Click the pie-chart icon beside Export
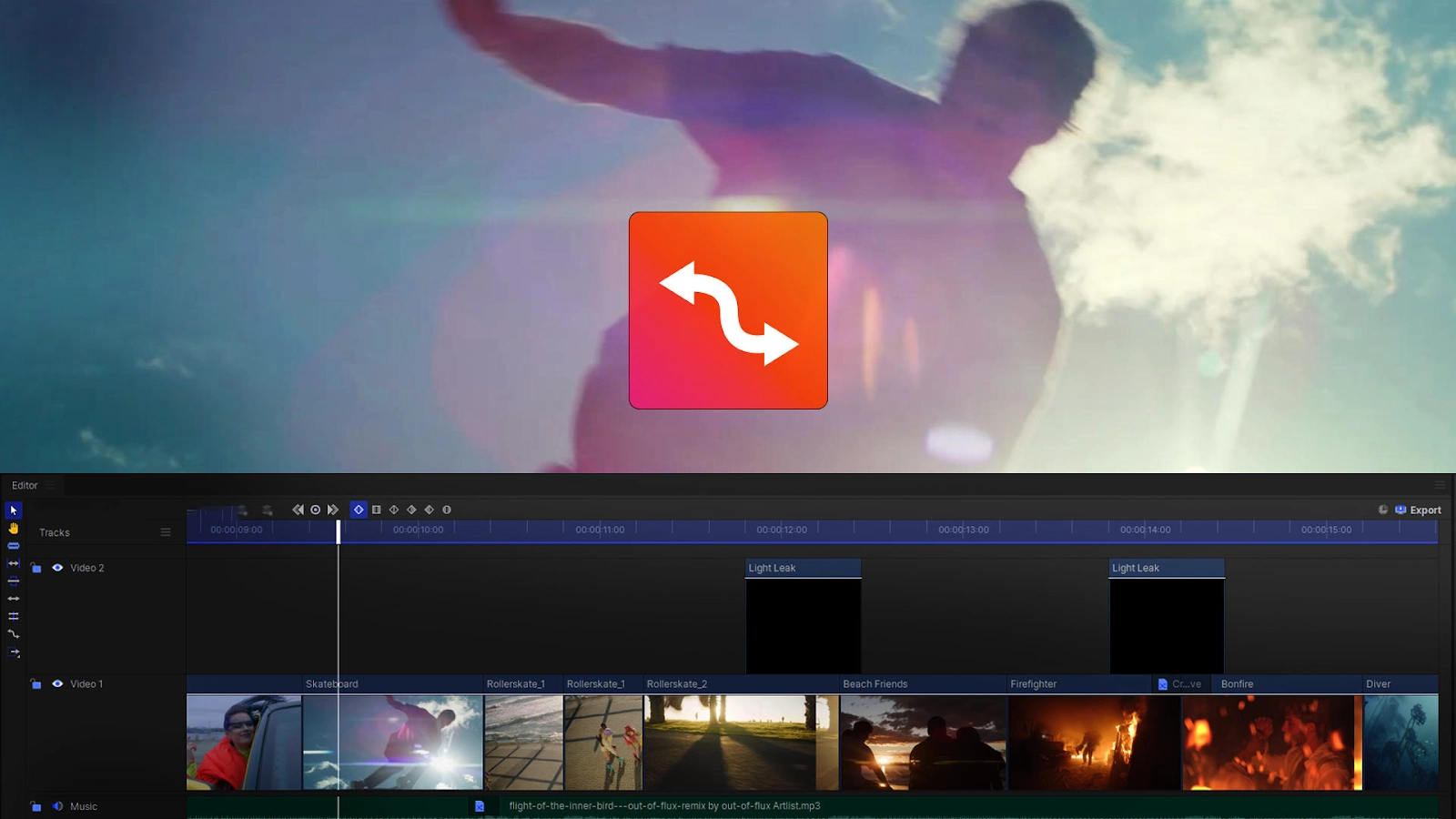This screenshot has height=819, width=1456. click(x=1383, y=510)
